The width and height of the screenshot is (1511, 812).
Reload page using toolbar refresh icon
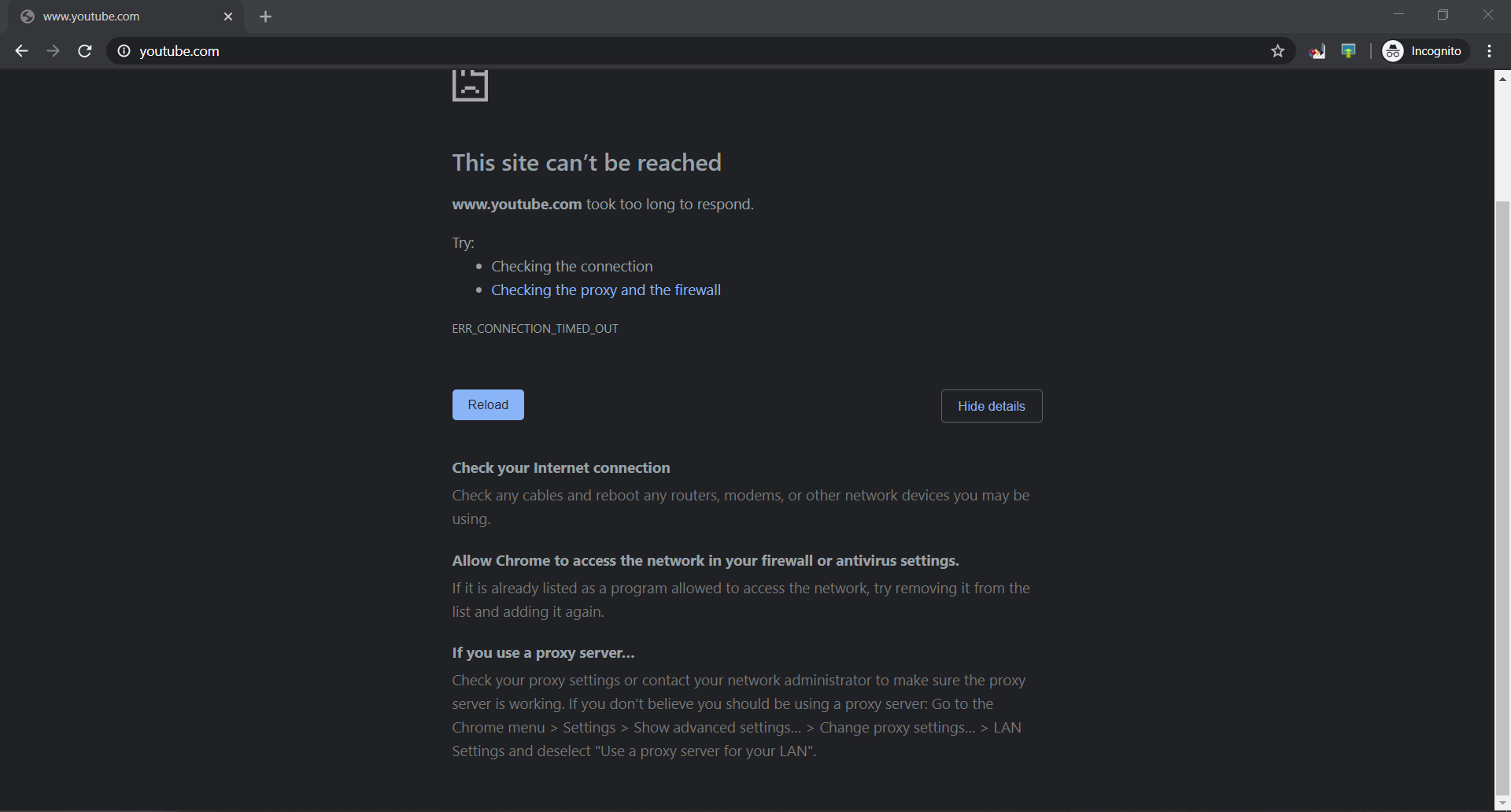[x=85, y=51]
